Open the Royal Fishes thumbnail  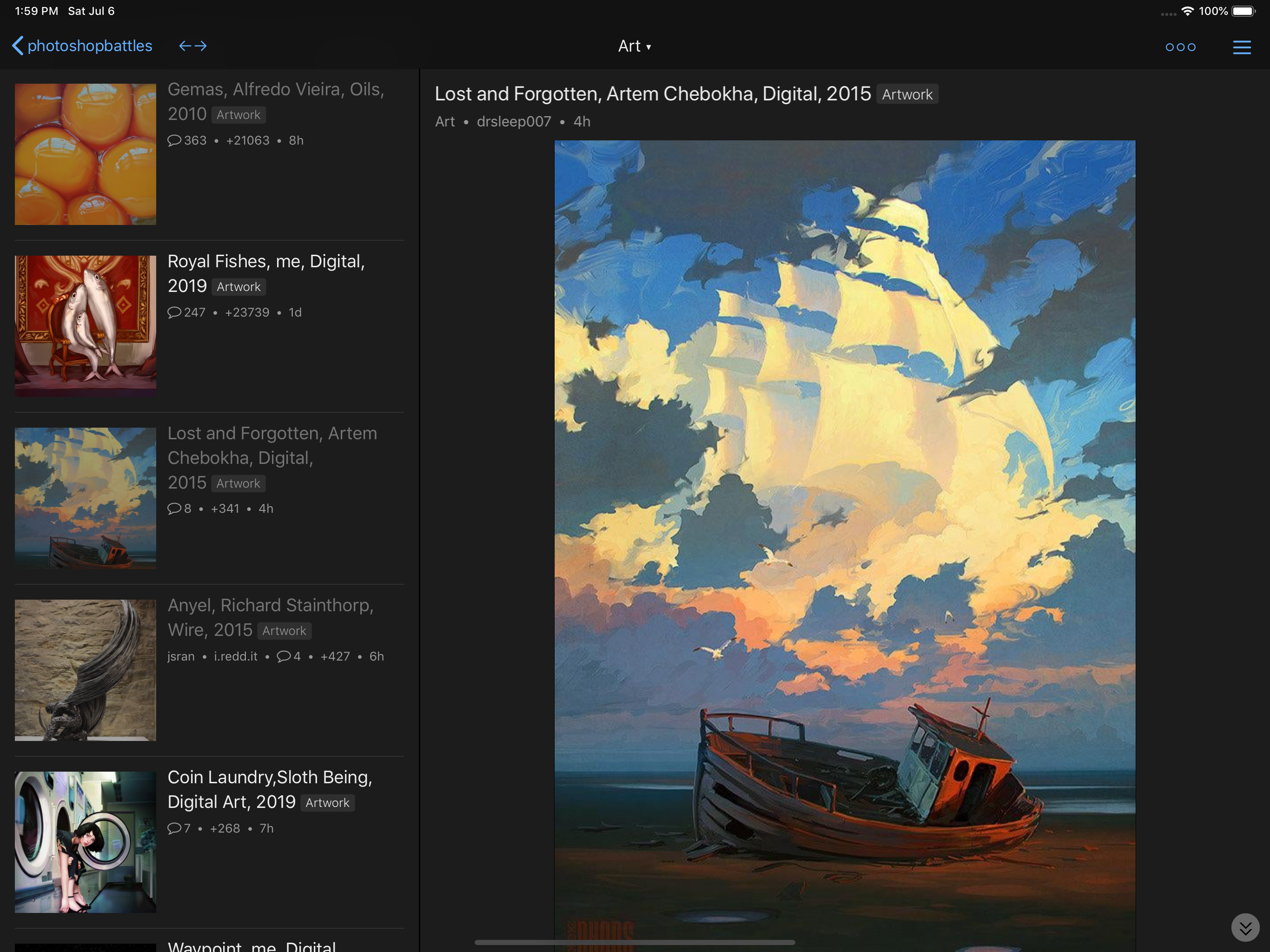(86, 326)
